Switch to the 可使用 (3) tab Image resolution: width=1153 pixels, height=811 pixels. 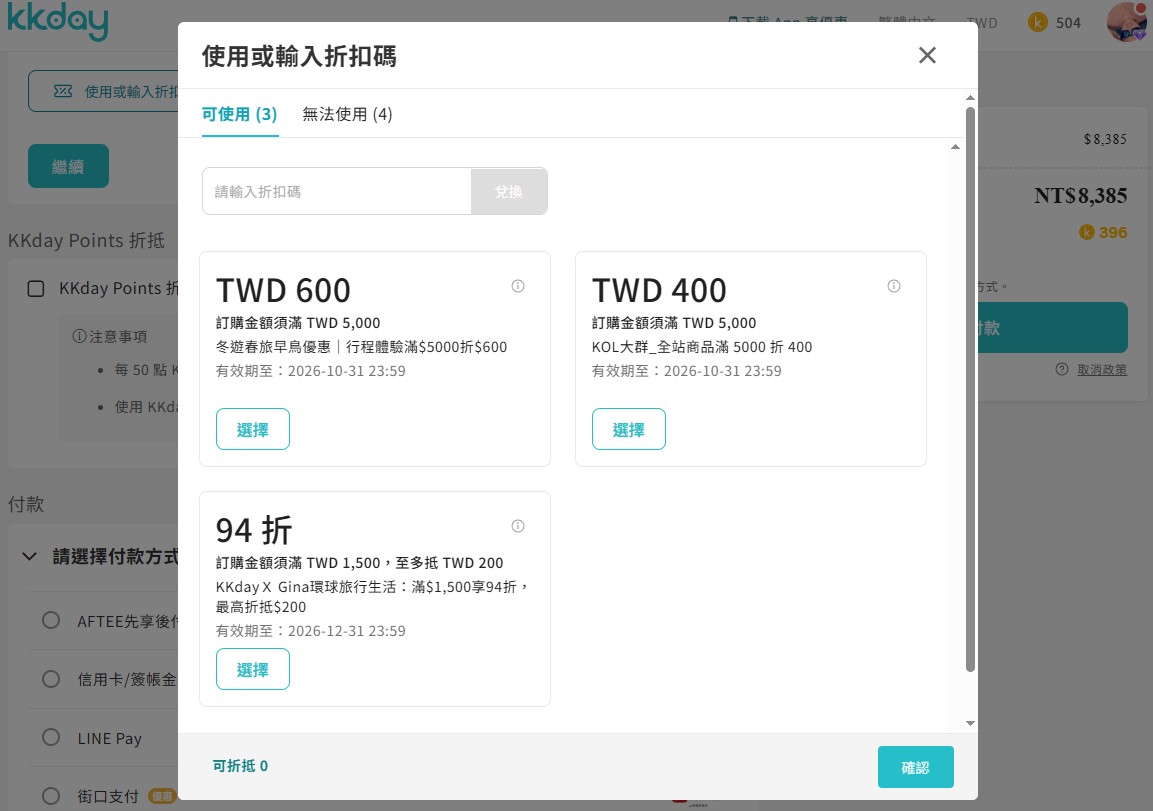[x=240, y=114]
